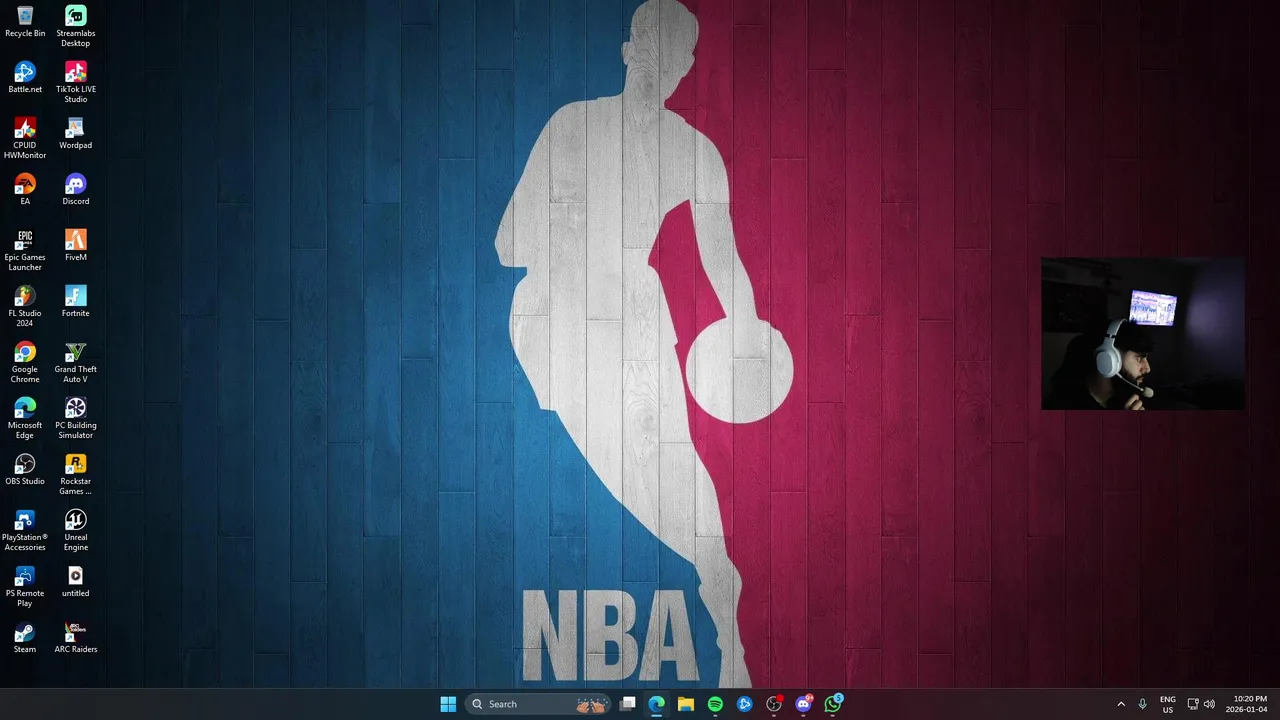Image resolution: width=1280 pixels, height=720 pixels.
Task: Click the network icon in the tray
Action: click(x=1193, y=704)
